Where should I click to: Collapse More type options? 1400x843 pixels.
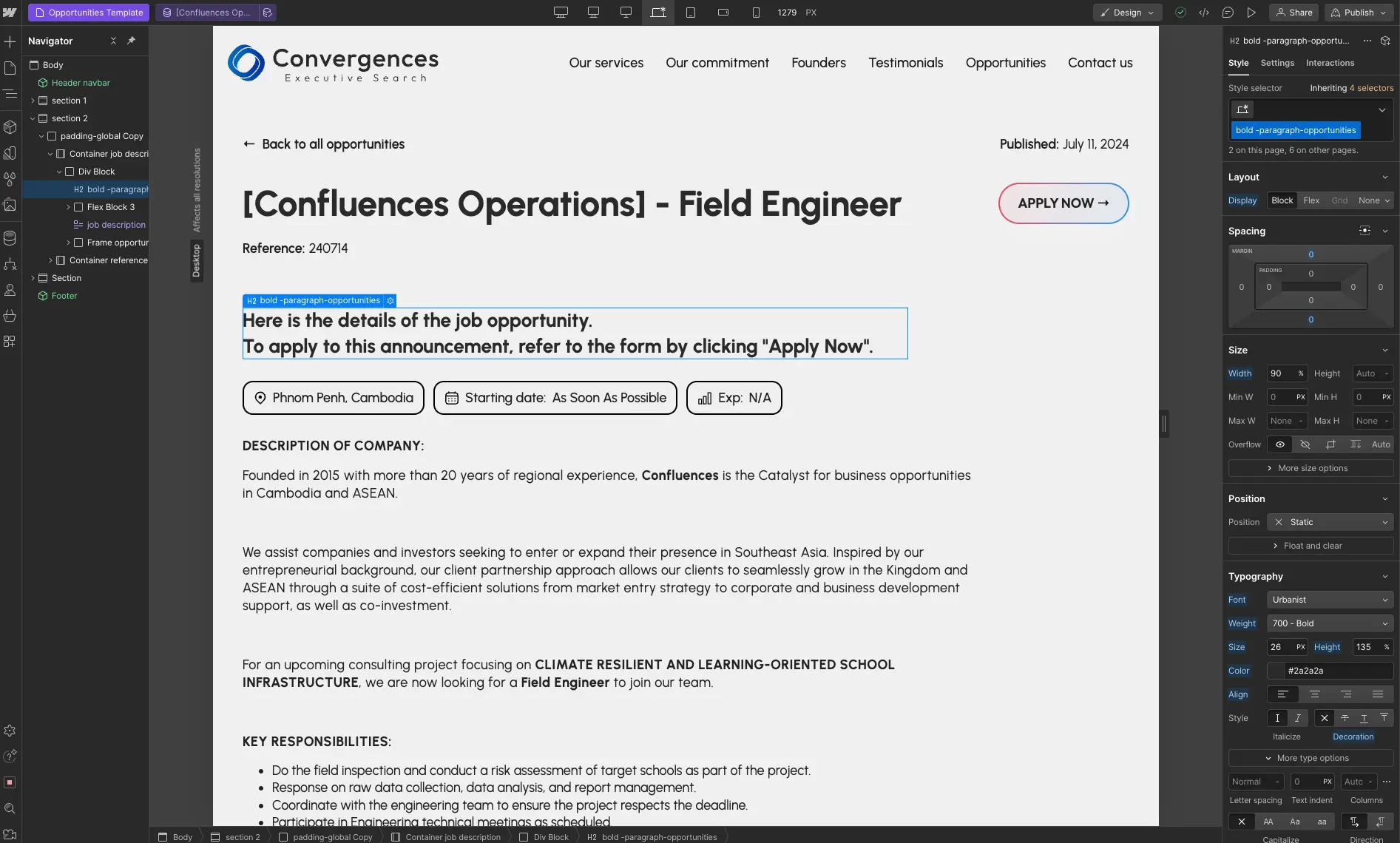point(1311,758)
